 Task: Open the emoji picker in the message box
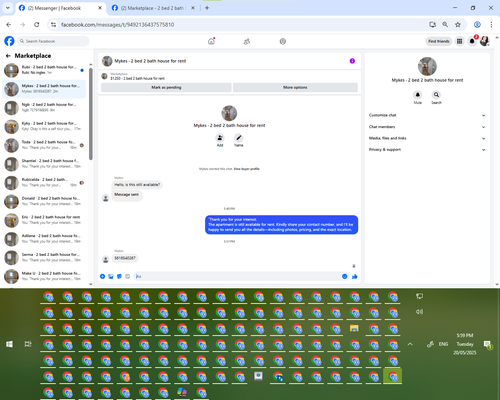pyautogui.click(x=344, y=276)
